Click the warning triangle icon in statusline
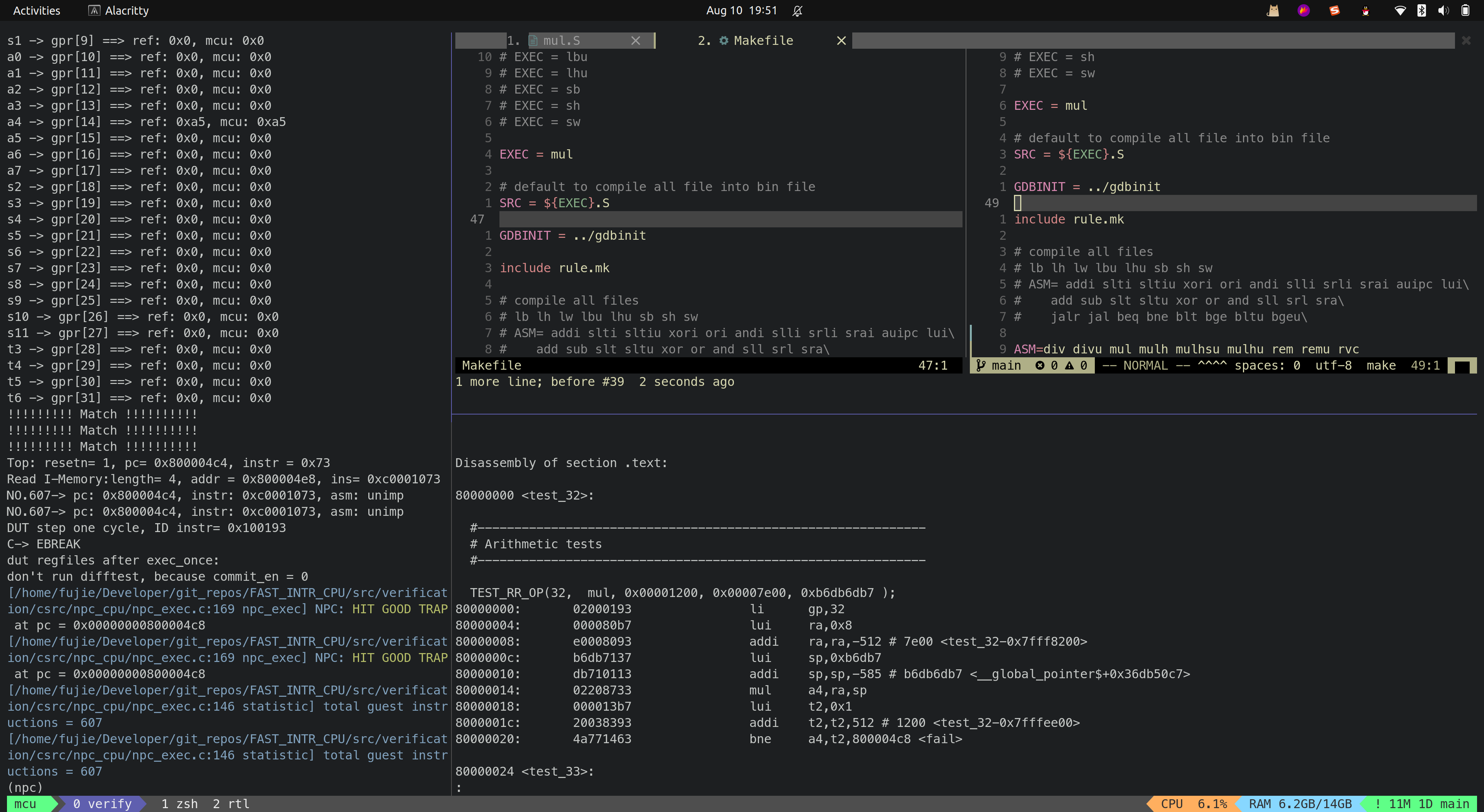The width and height of the screenshot is (1484, 812). tap(1069, 365)
